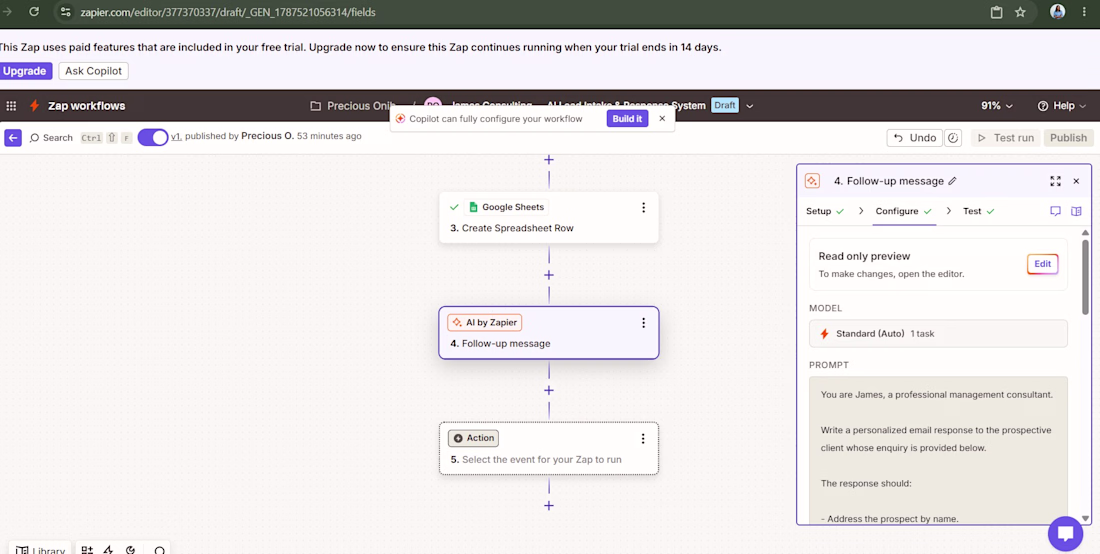Image resolution: width=1100 pixels, height=554 pixels.
Task: Open the browser three-dot menu
Action: pos(1085,12)
